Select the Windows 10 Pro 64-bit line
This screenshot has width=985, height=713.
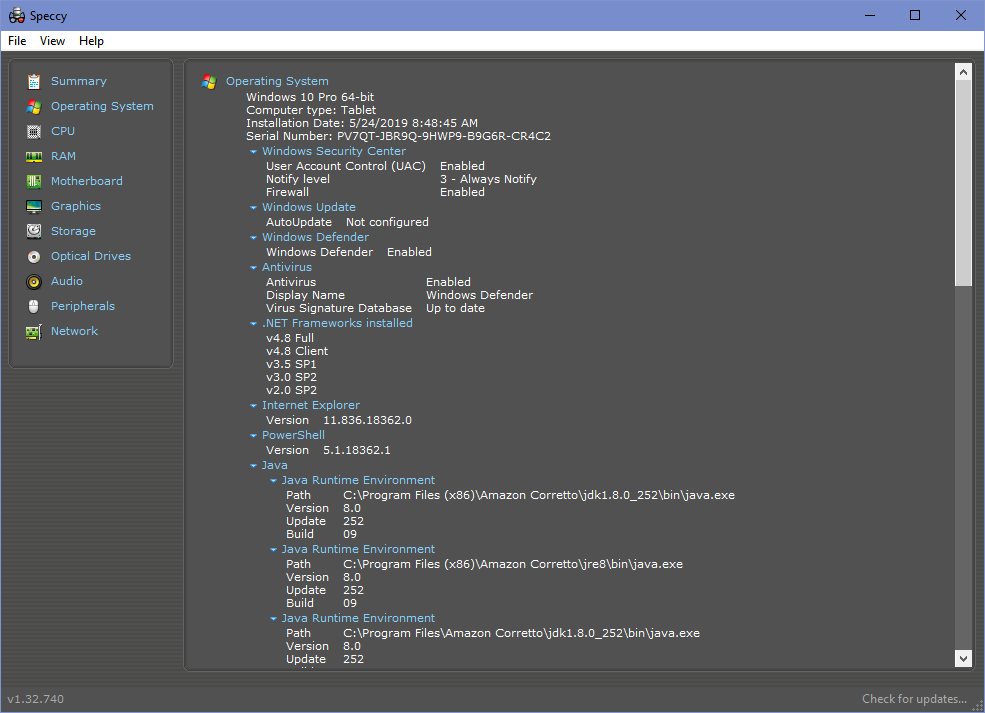pos(310,97)
